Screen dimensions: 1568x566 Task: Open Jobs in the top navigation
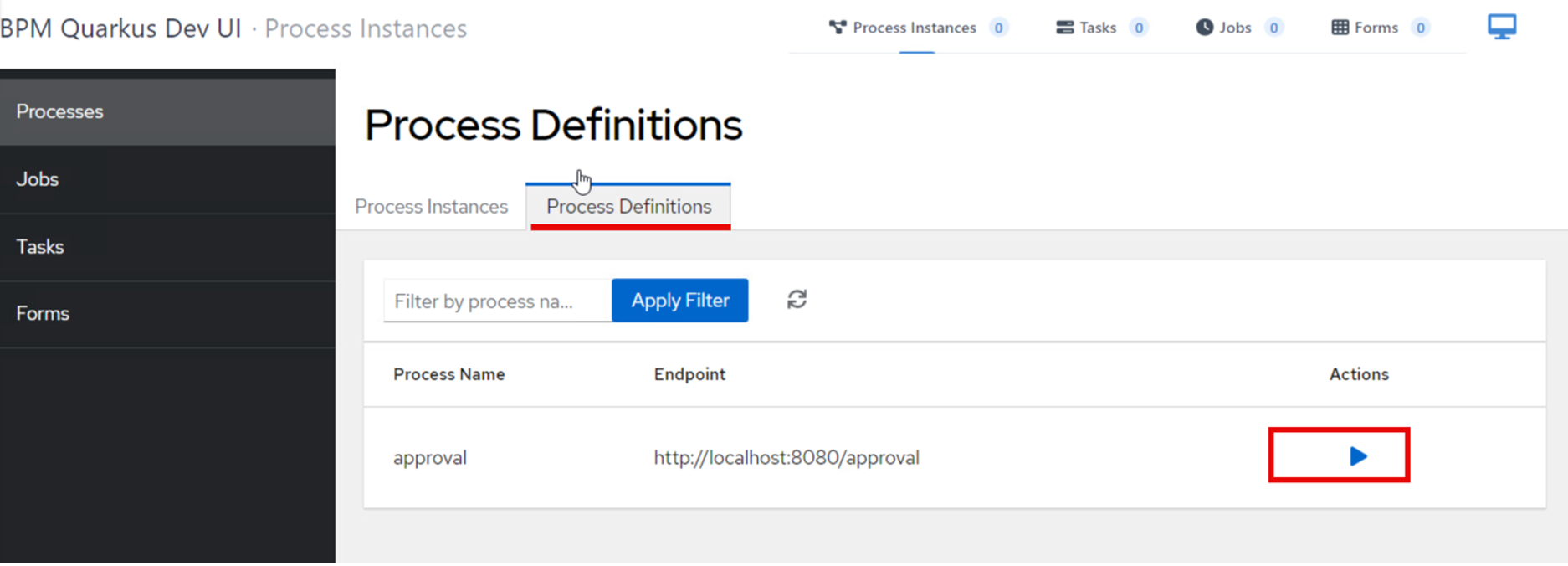(1235, 28)
